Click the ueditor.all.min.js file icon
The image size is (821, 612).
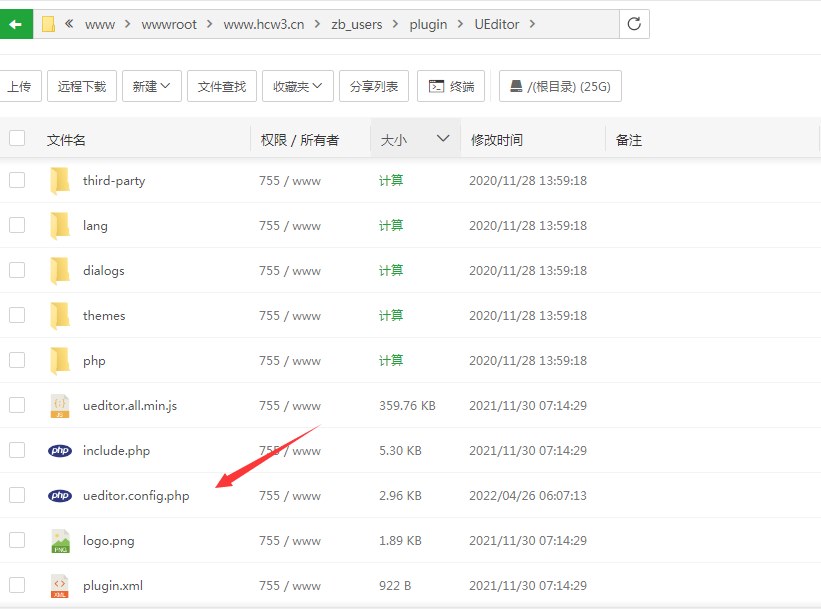point(60,406)
